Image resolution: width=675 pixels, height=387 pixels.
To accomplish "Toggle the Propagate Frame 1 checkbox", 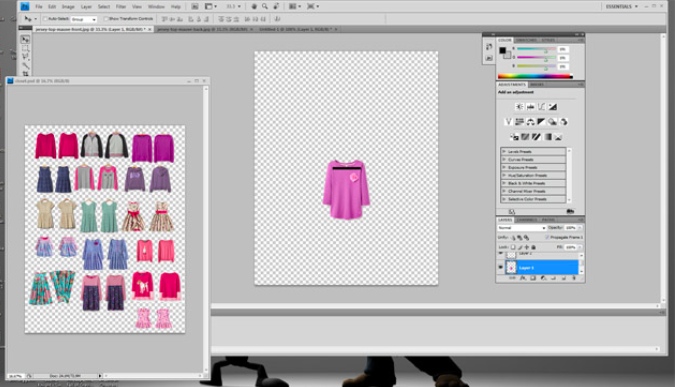I will click(x=547, y=237).
